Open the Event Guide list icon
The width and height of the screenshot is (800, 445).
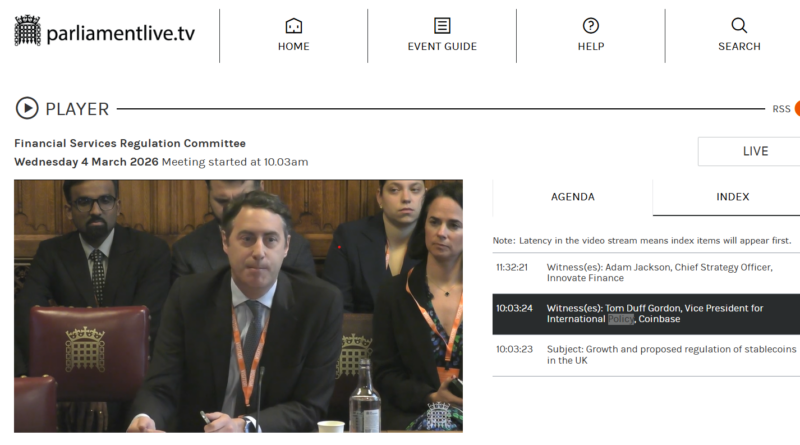click(x=442, y=25)
